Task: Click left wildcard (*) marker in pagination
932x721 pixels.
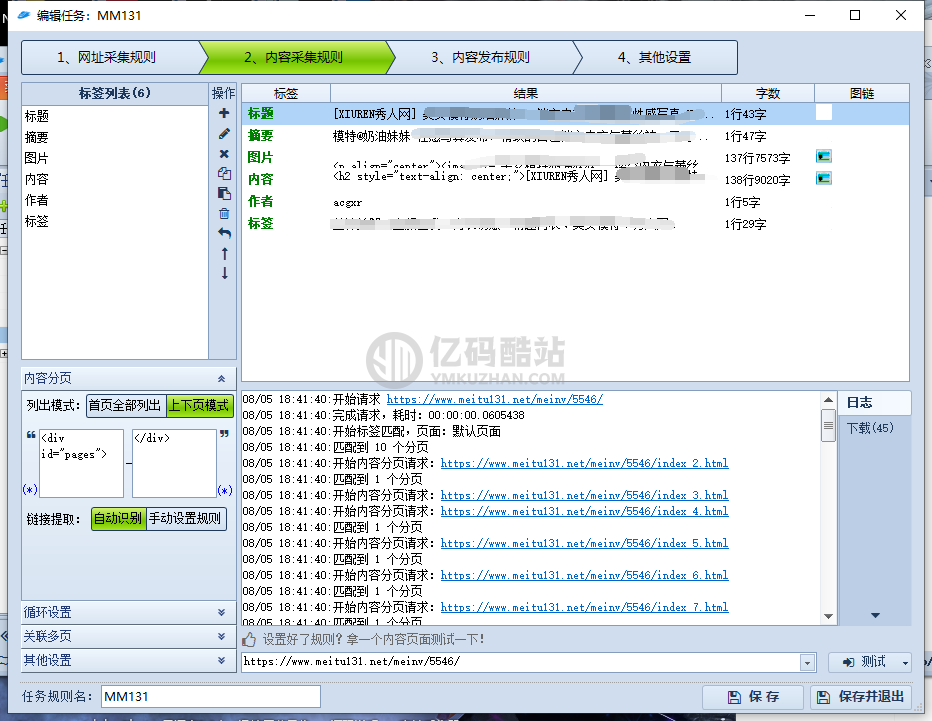Action: pyautogui.click(x=30, y=490)
